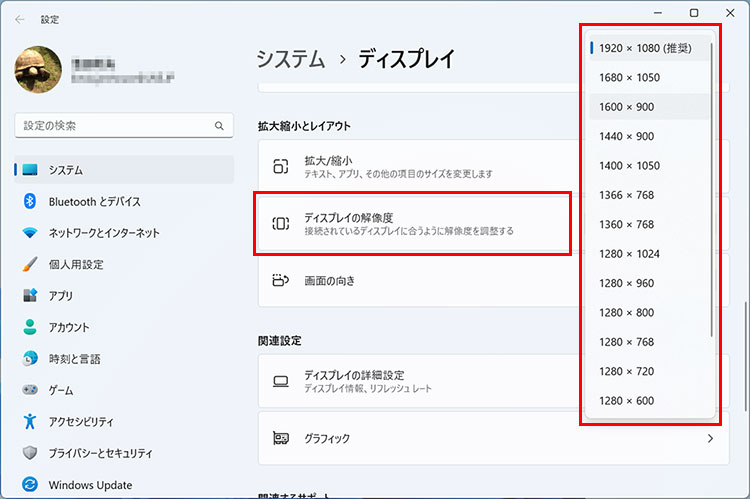The height and width of the screenshot is (499, 750).
Task: Open 時刻と言語 navigation item
Action: (74, 358)
